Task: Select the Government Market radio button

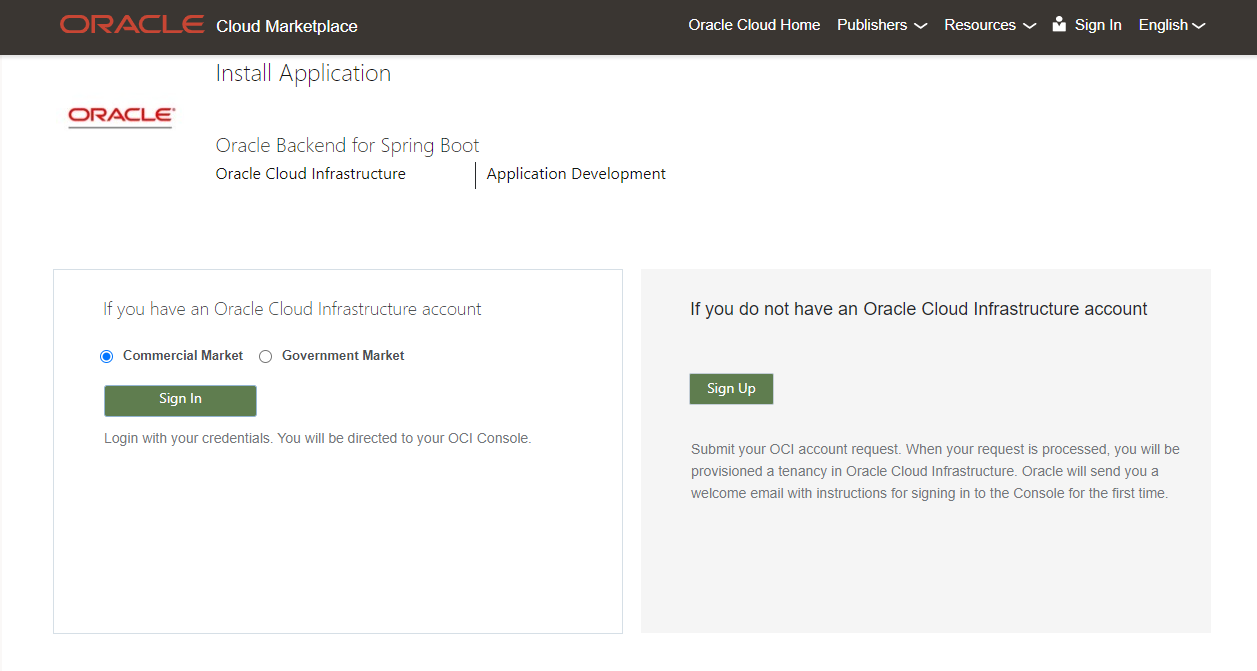Action: (266, 356)
